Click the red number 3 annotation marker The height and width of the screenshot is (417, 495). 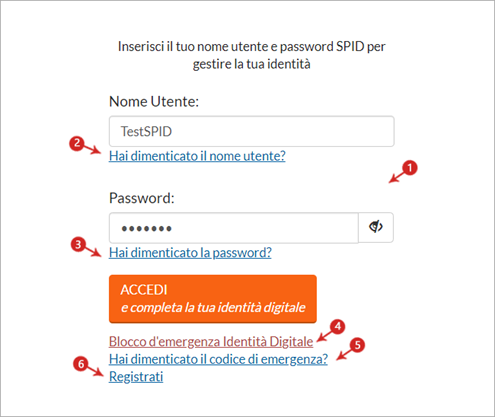[x=78, y=245]
